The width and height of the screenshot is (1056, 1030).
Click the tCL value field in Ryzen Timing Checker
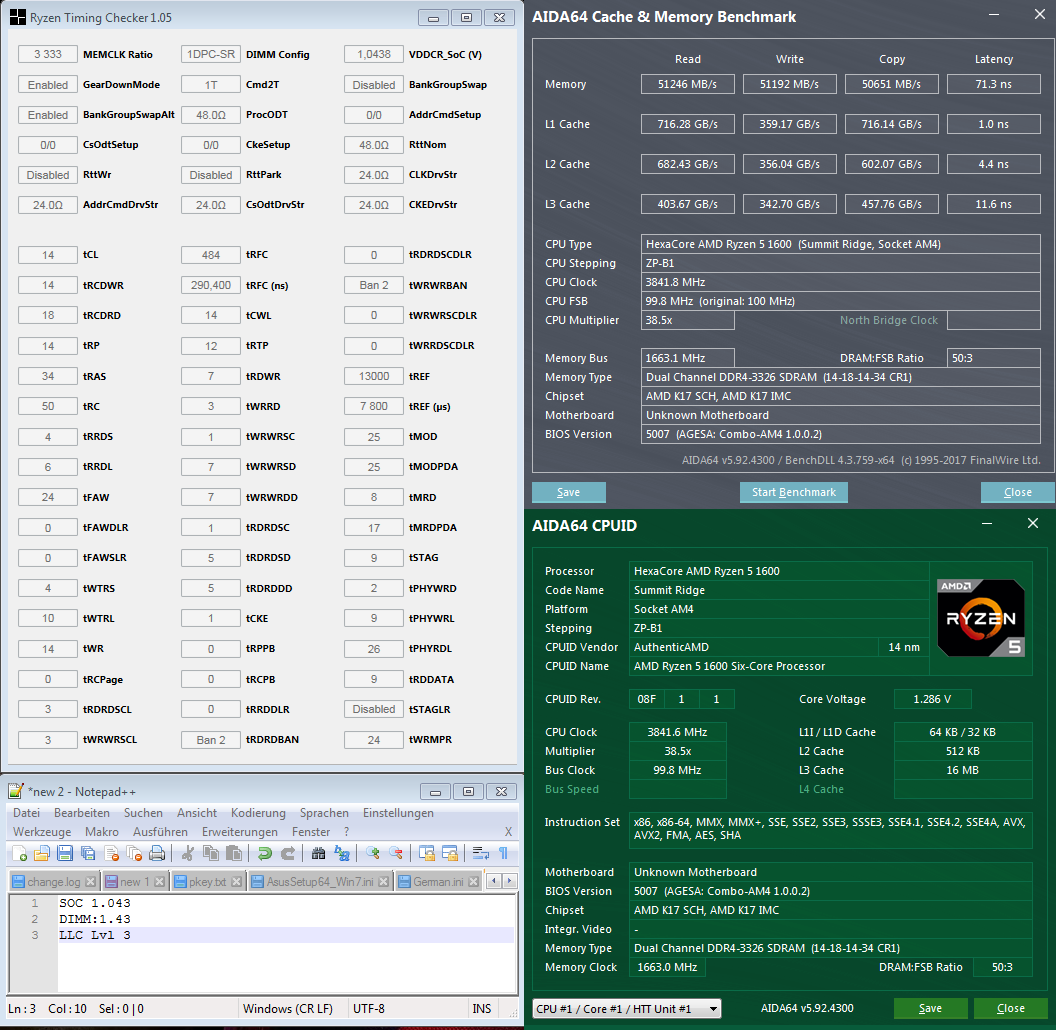(48, 255)
